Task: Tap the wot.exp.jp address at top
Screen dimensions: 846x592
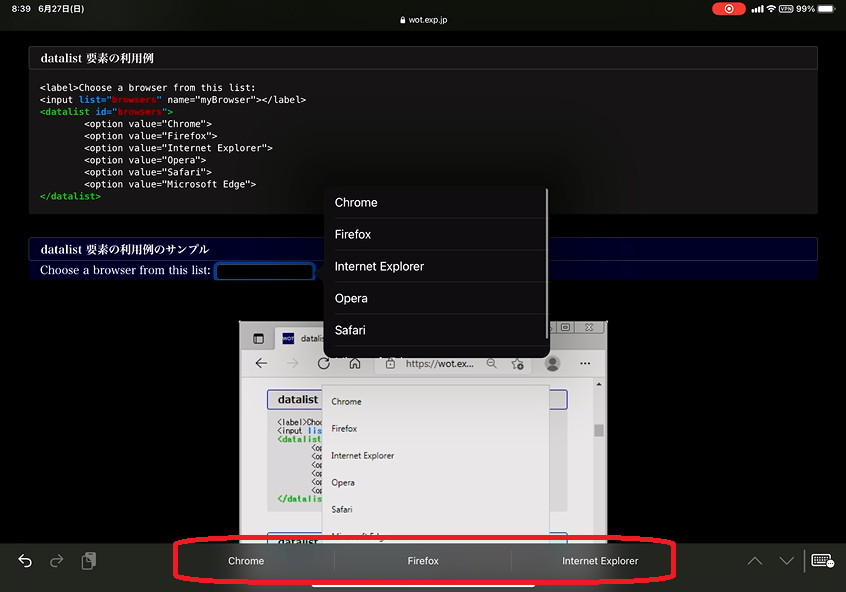Action: point(424,20)
